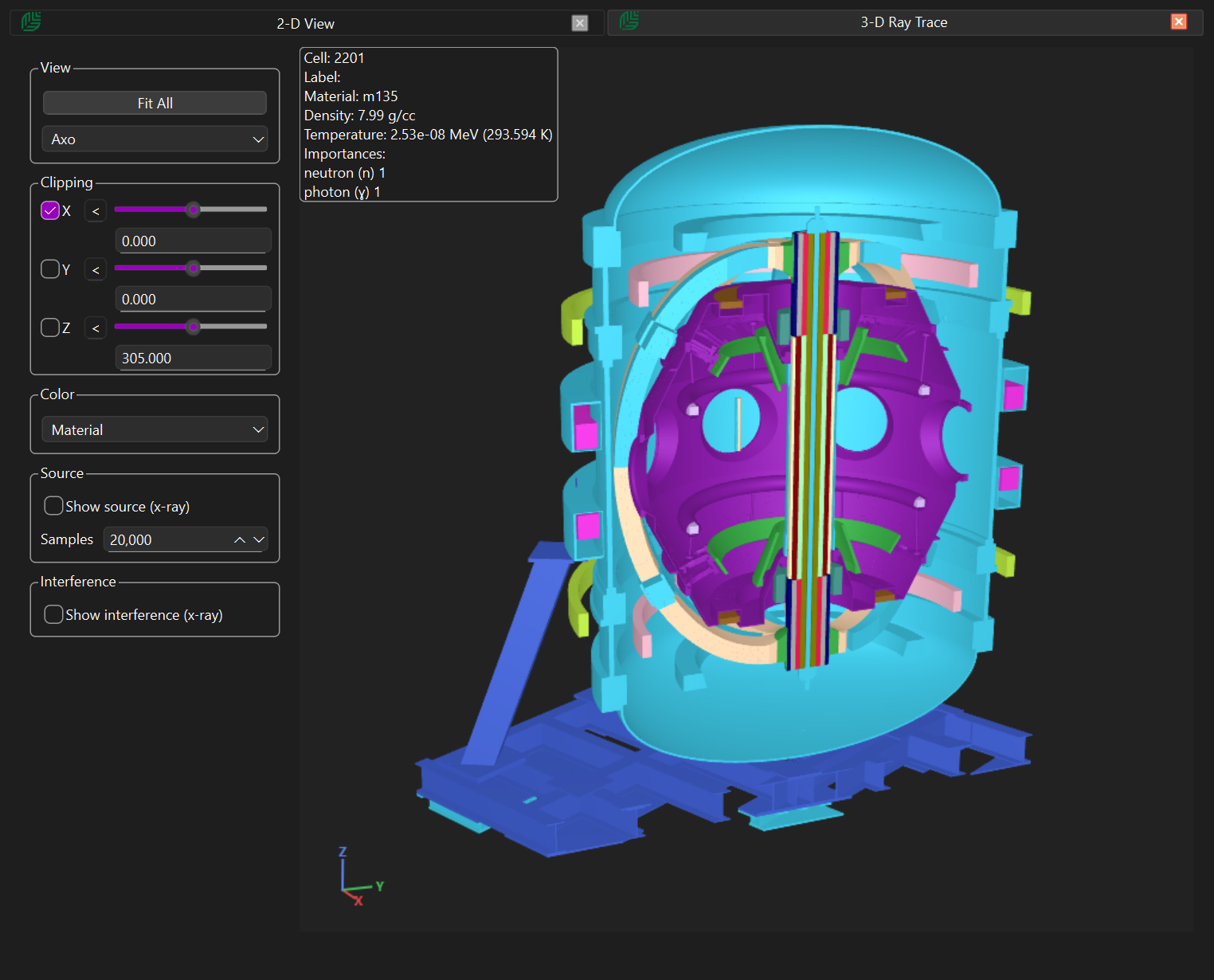Click the X clipping value field

pyautogui.click(x=193, y=241)
